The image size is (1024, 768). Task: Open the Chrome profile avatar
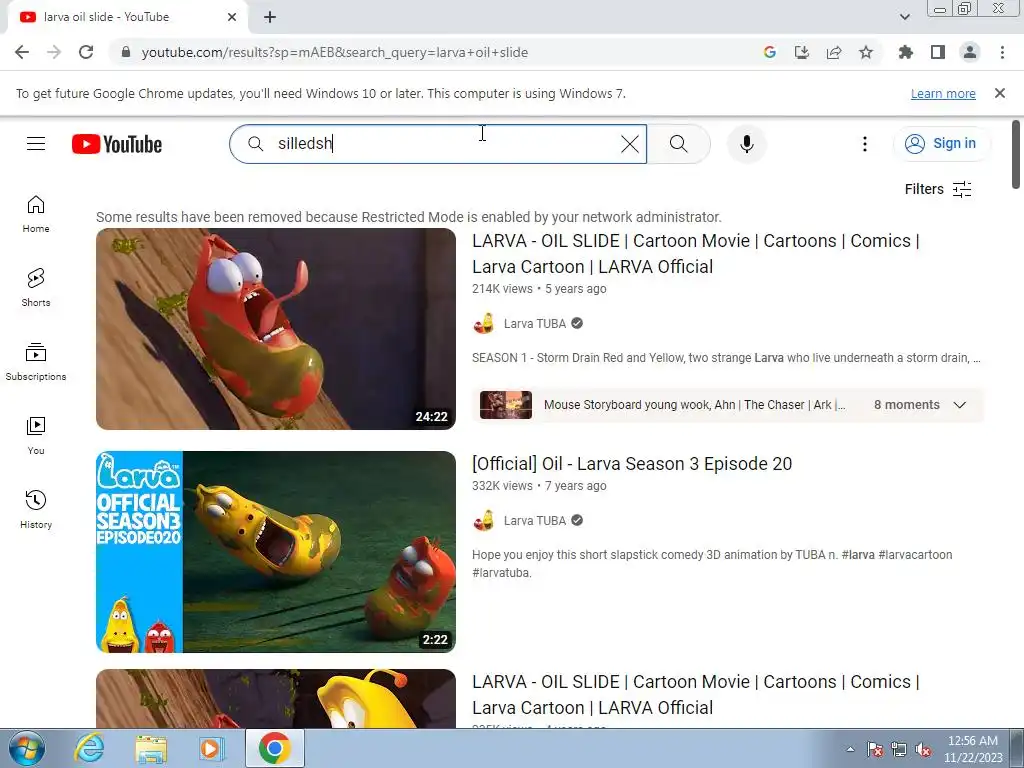[x=970, y=52]
